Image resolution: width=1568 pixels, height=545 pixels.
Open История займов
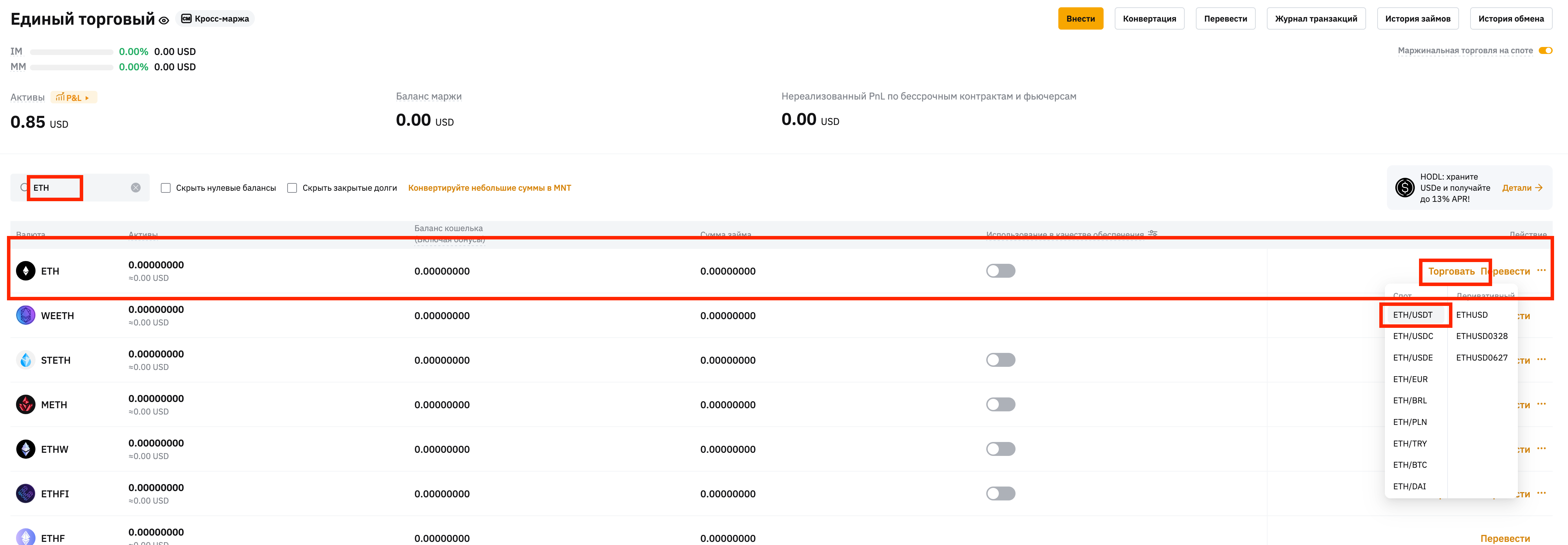[x=1418, y=19]
